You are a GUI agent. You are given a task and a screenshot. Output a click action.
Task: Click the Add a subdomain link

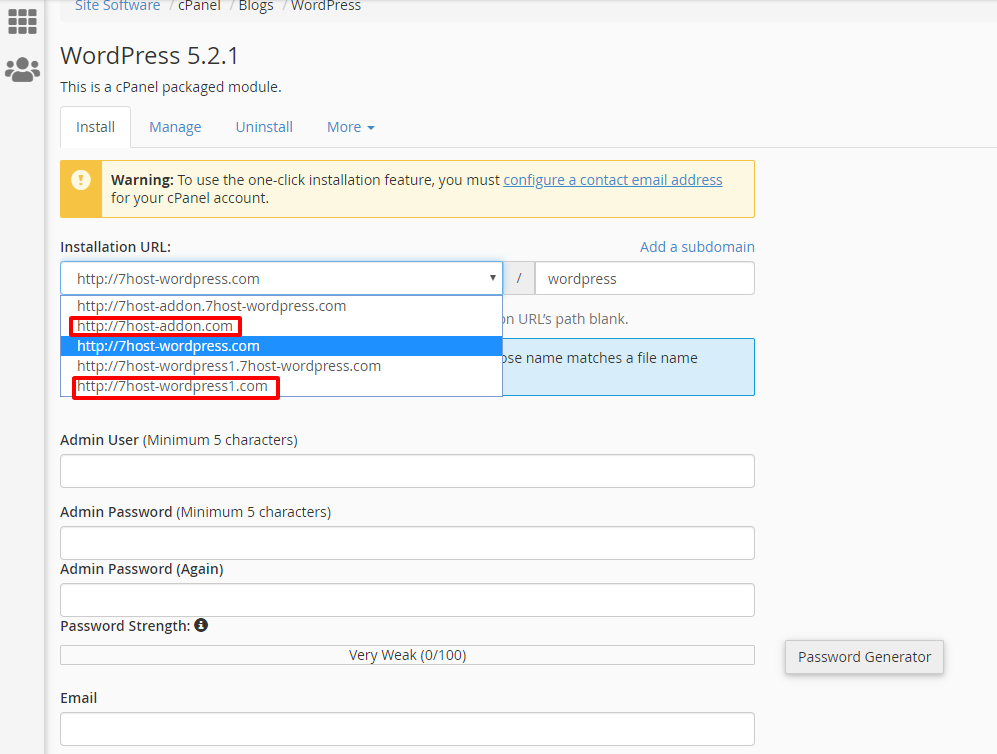point(698,247)
